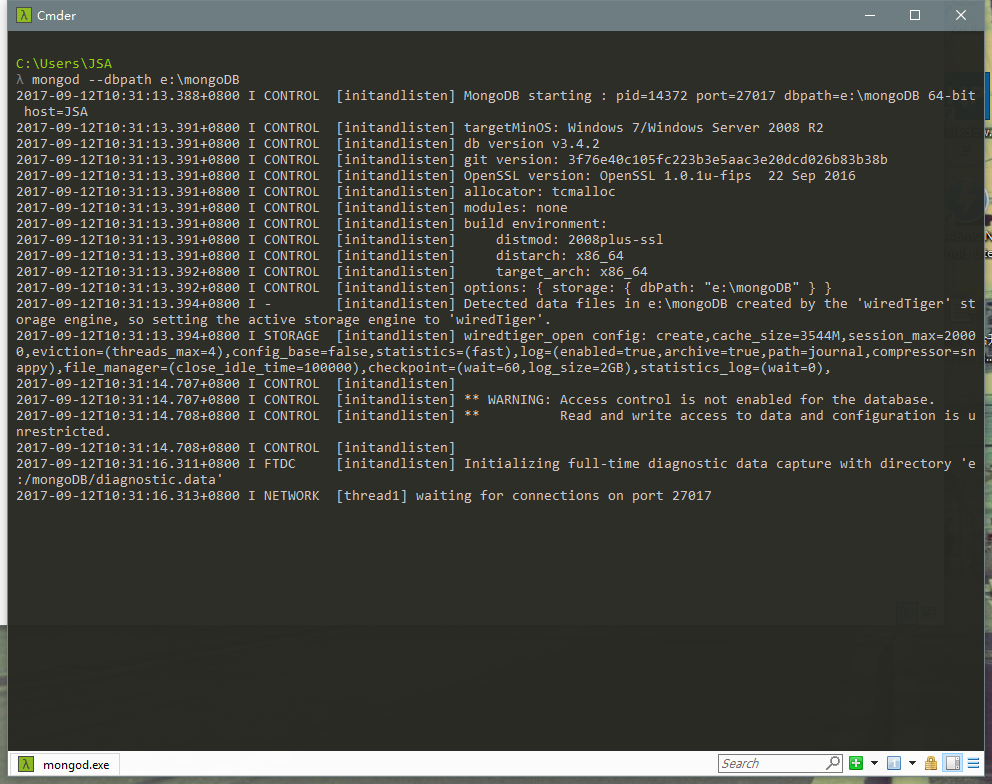Maximize the Cmder window

pyautogui.click(x=915, y=15)
